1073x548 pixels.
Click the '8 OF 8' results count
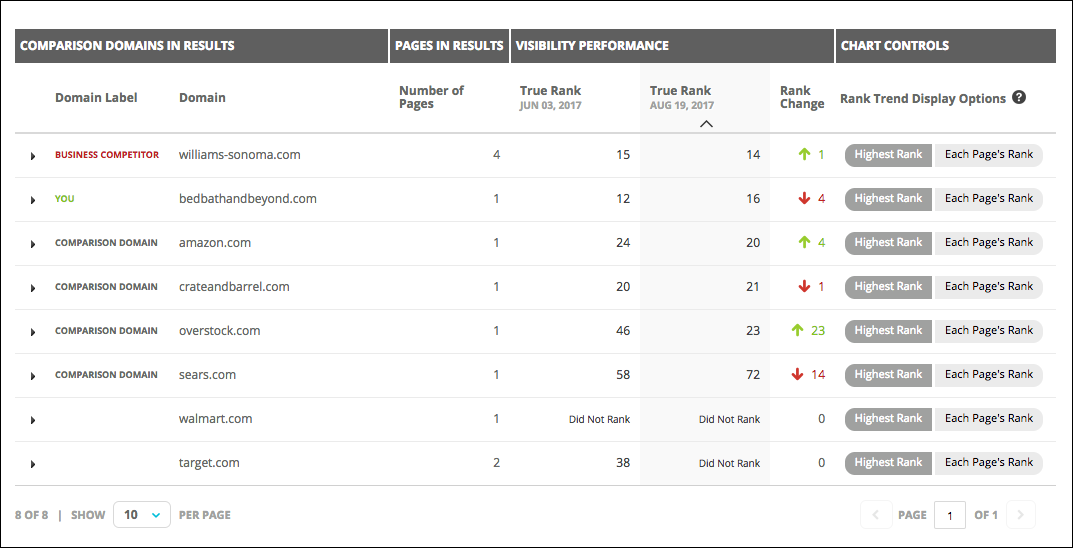[31, 515]
